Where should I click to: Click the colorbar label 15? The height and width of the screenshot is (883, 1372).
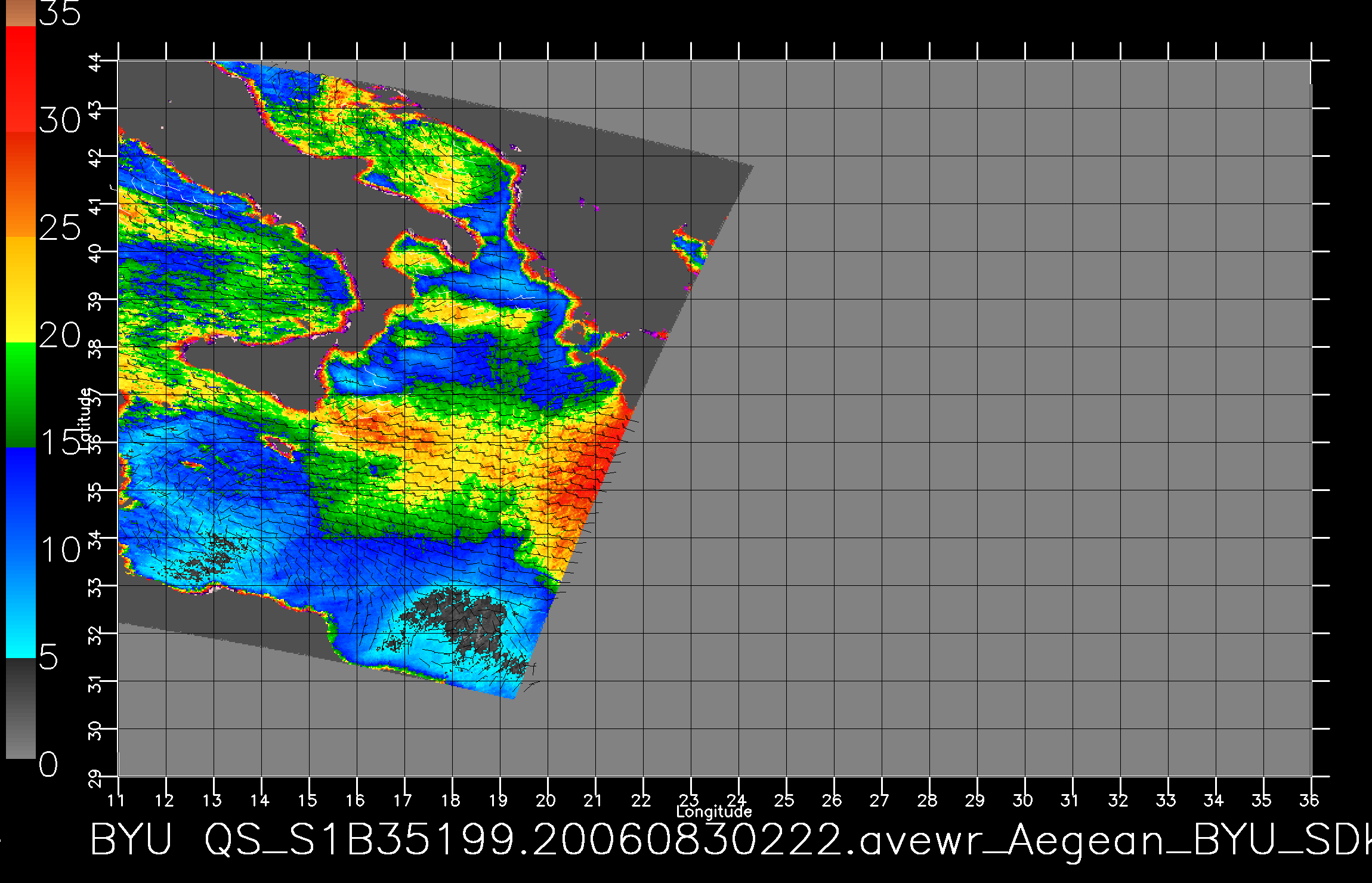point(60,442)
